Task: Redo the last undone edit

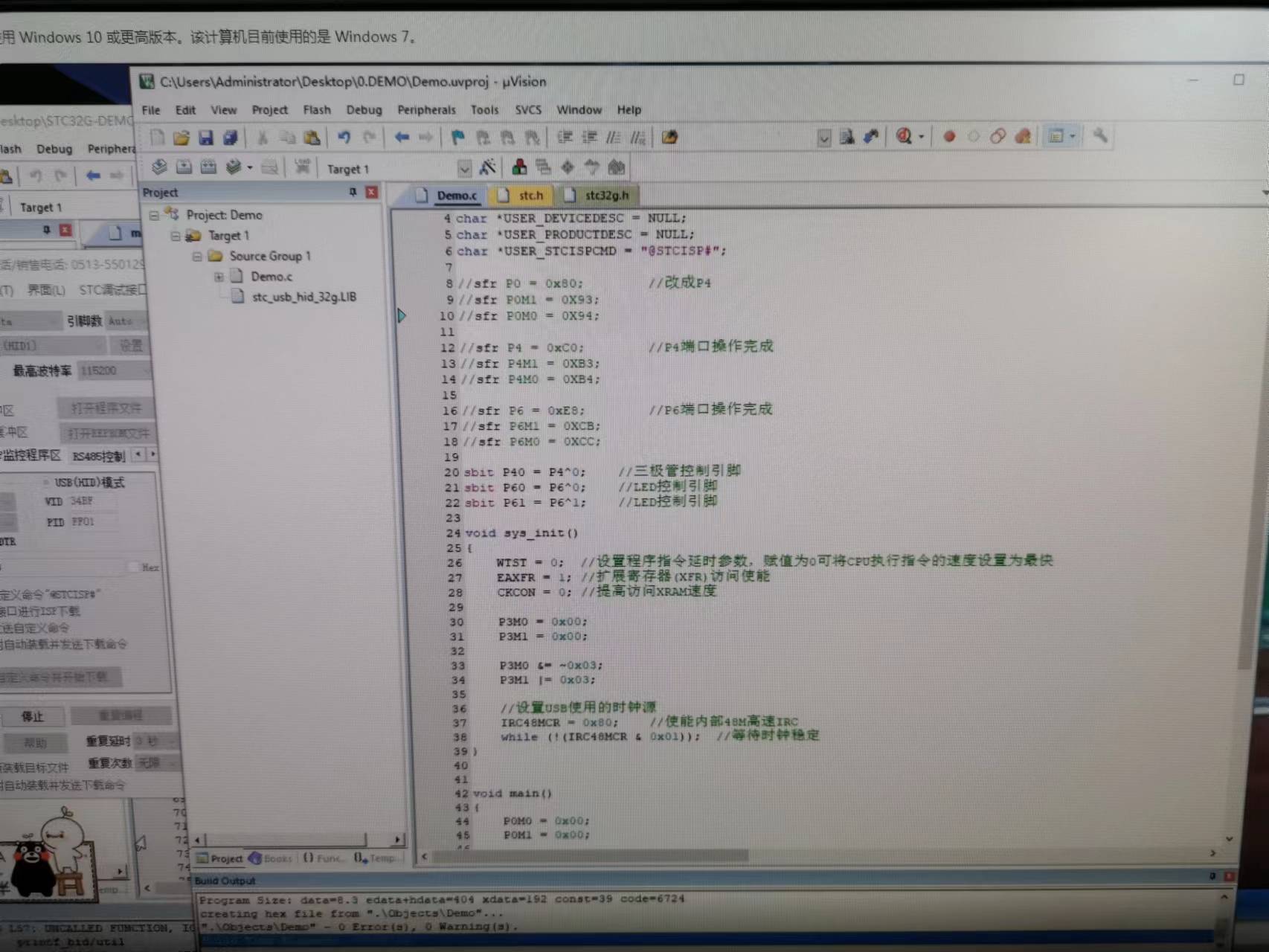Action: point(369,137)
